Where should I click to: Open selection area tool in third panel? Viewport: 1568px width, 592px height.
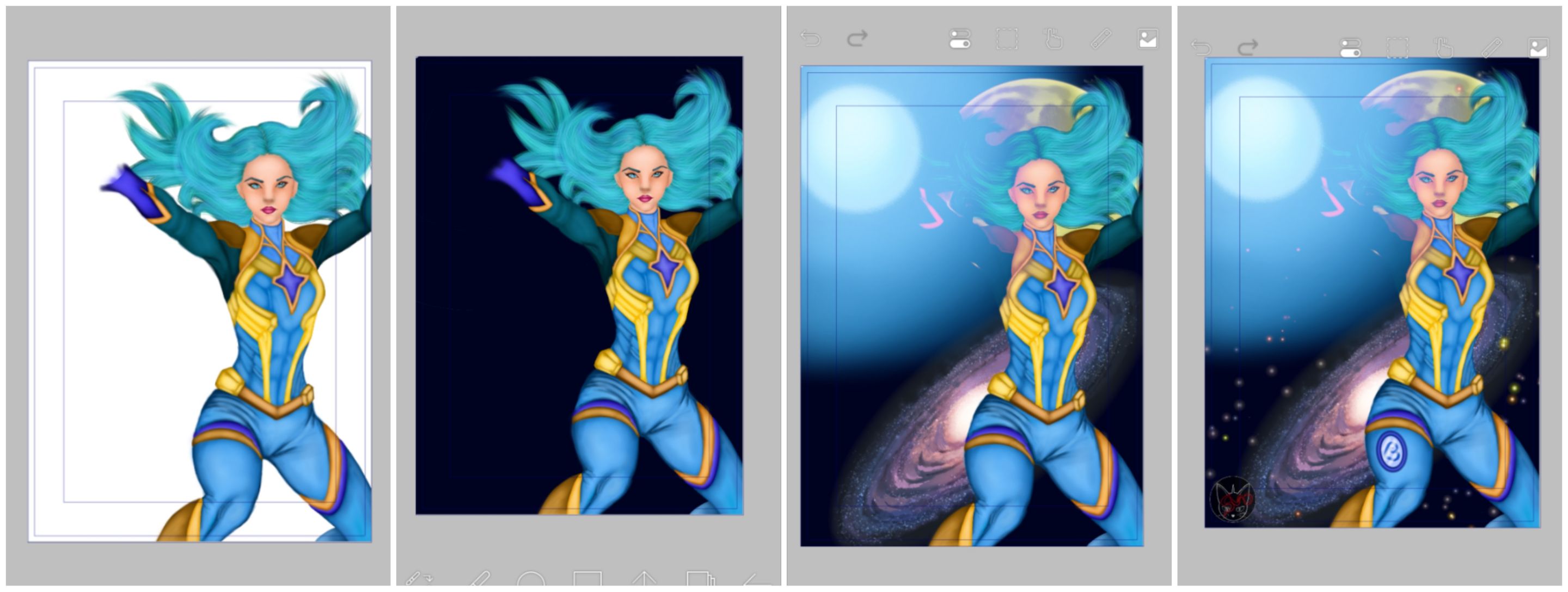click(x=1007, y=40)
